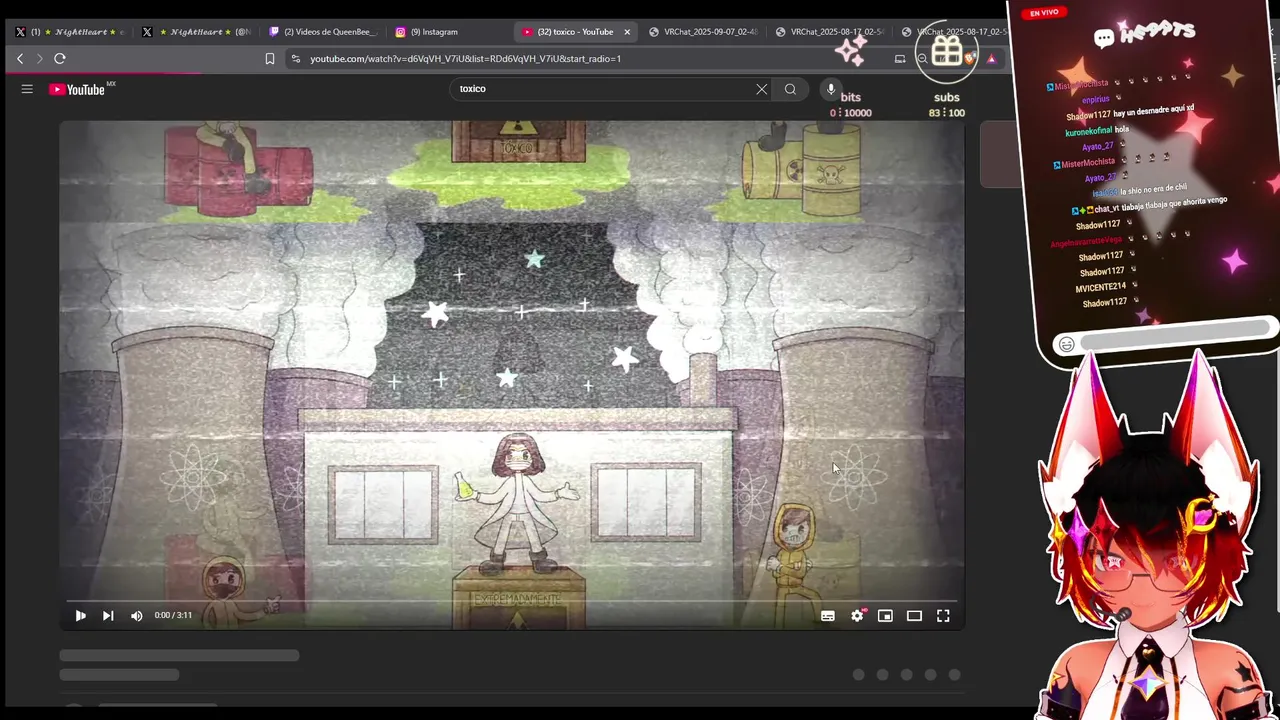Click the chat overlay message input

click(x=1176, y=335)
